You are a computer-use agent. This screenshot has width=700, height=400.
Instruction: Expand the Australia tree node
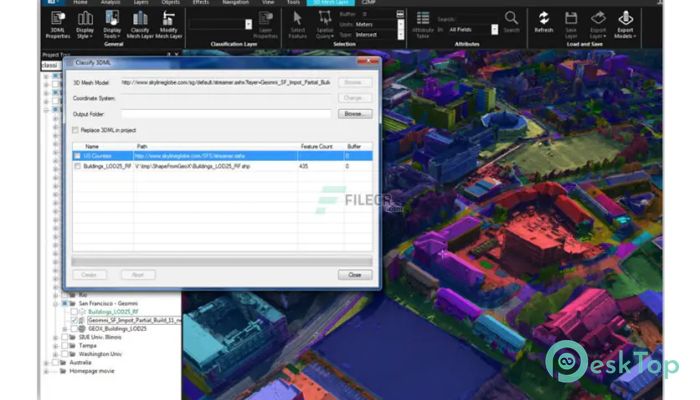coord(46,362)
